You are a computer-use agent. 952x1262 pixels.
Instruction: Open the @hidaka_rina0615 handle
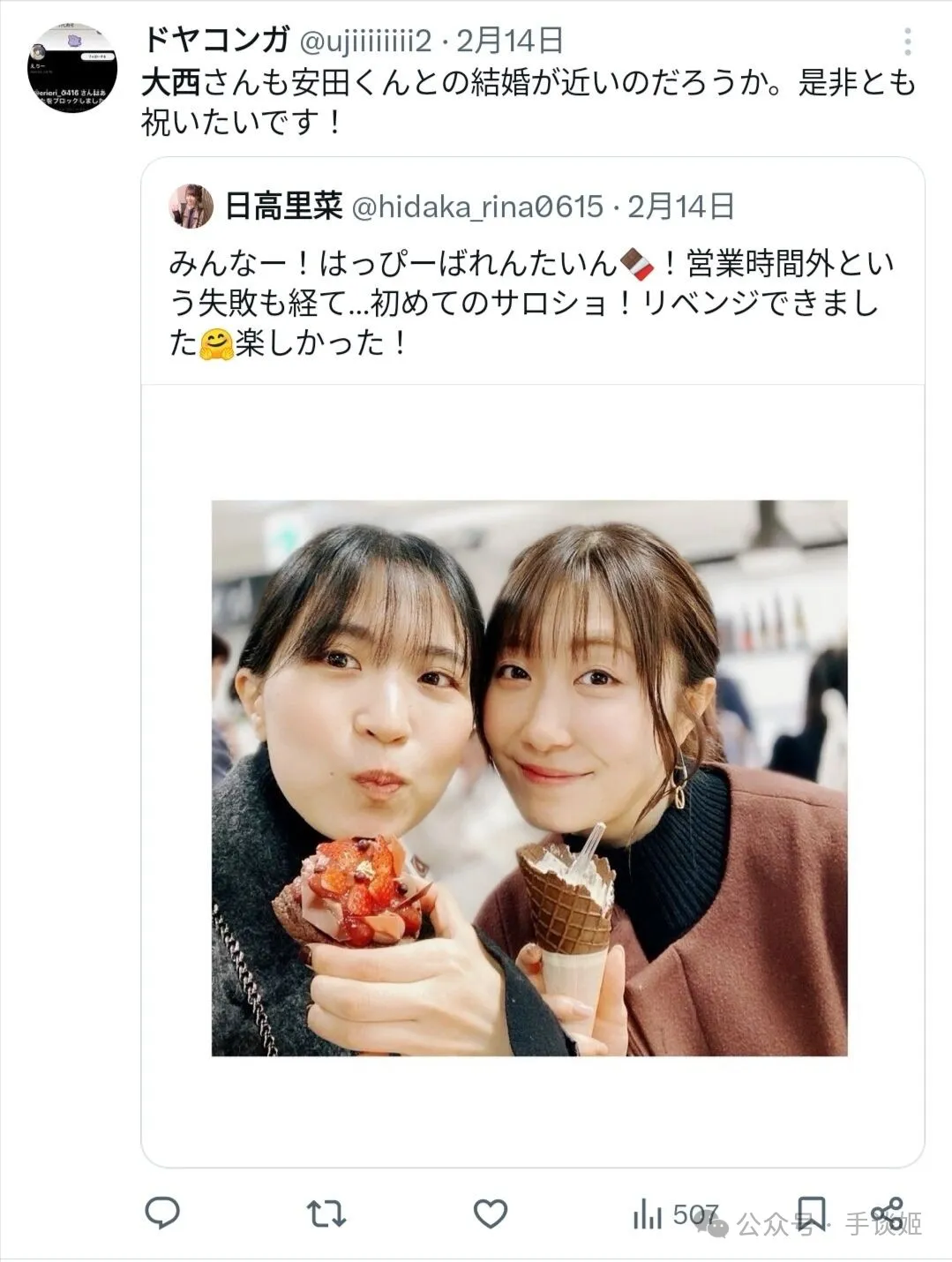pyautogui.click(x=477, y=207)
